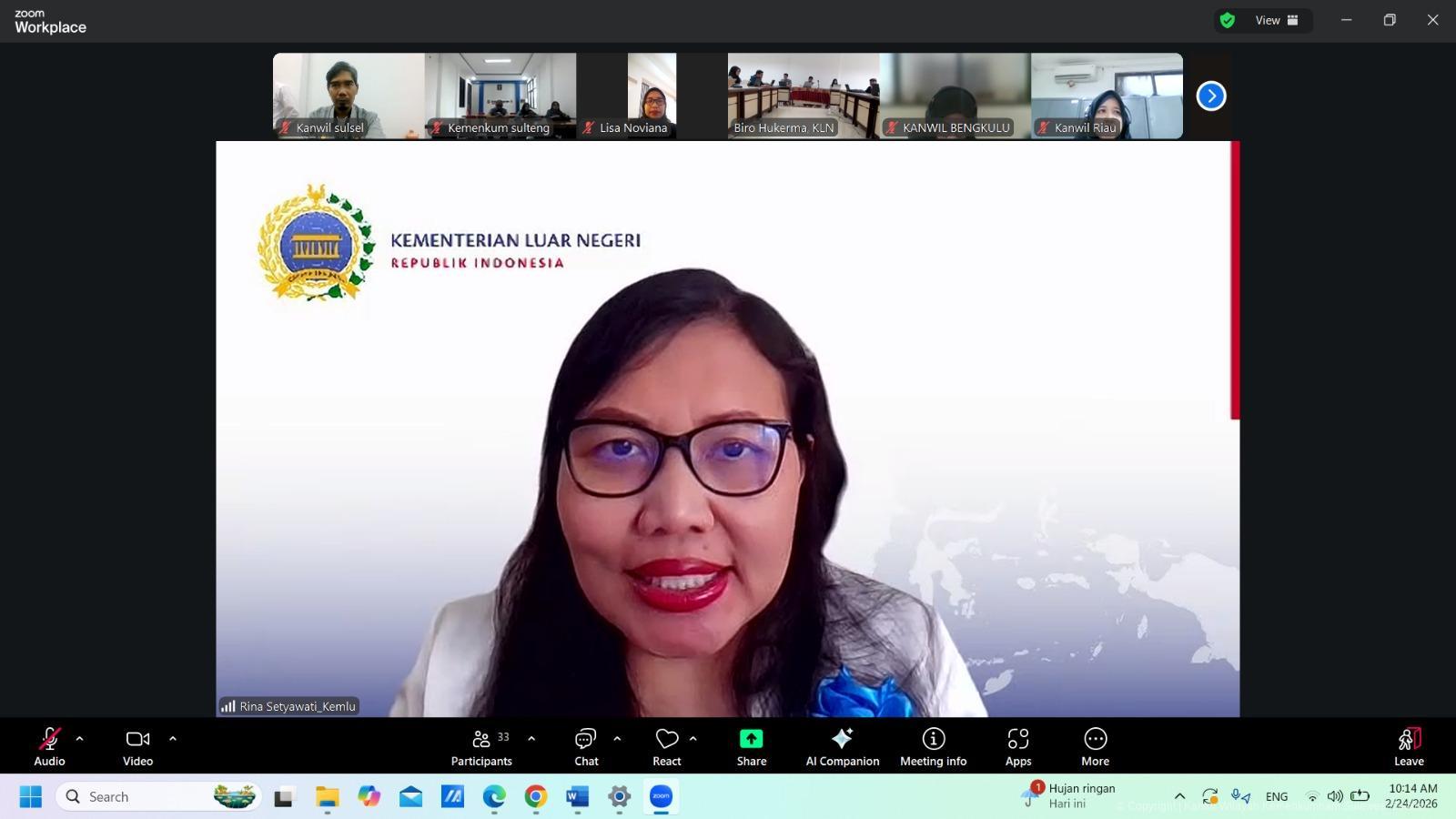The image size is (1456, 819).
Task: Select the Kanwil sulsel video thumbnail
Action: click(x=349, y=96)
